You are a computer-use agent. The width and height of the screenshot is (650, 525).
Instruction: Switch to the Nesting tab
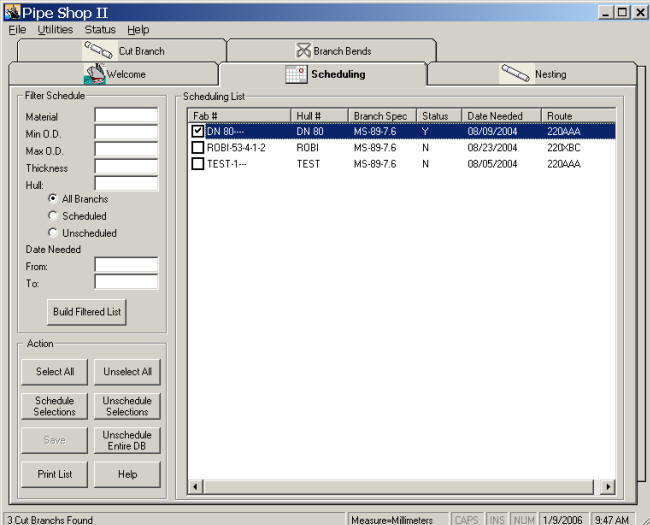tap(532, 74)
